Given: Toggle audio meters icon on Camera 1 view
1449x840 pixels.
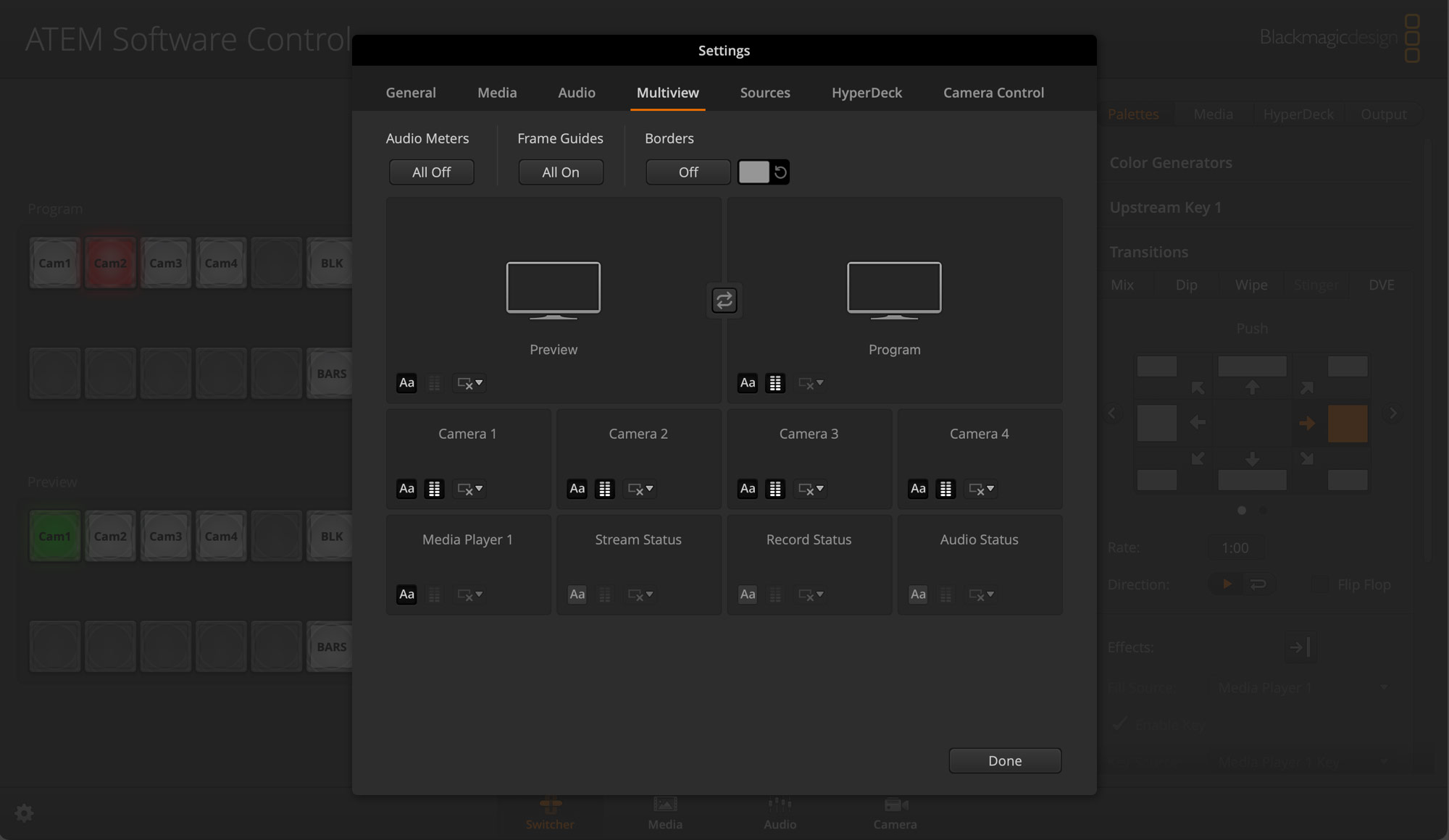Looking at the screenshot, I should point(434,489).
